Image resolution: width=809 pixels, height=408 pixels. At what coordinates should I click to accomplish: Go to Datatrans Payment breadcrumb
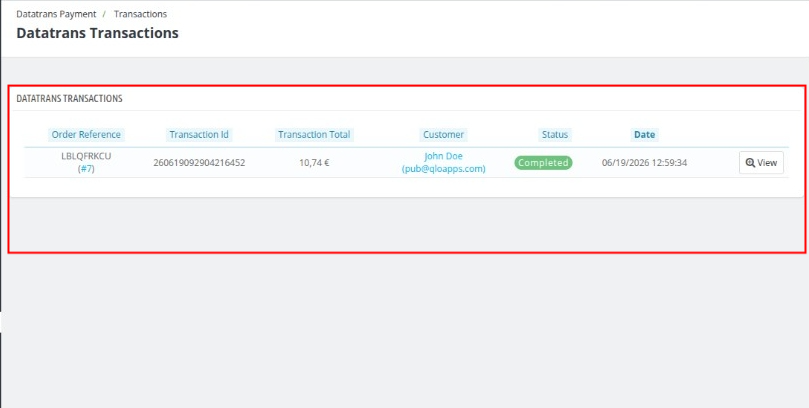point(56,14)
